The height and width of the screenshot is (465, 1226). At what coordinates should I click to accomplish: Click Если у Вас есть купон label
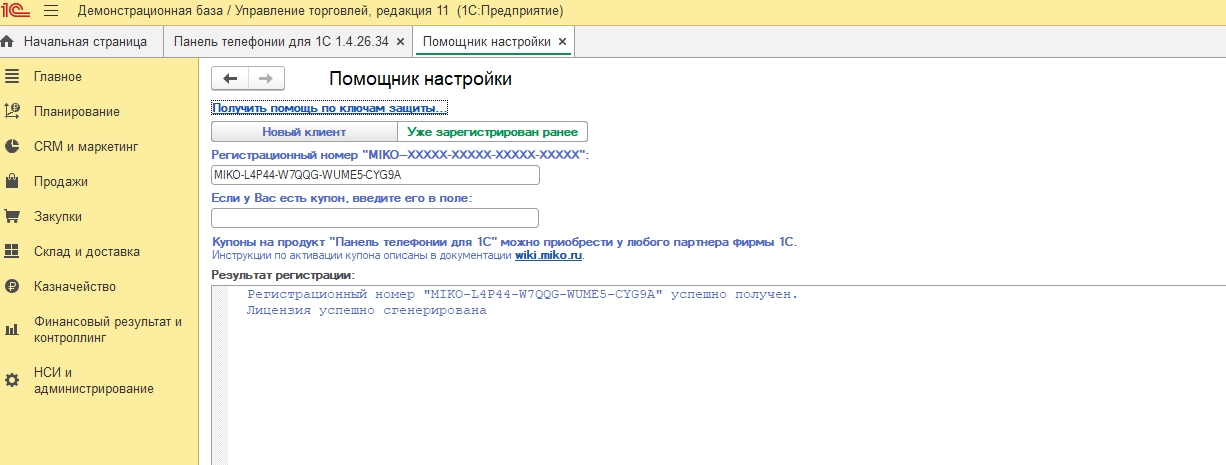(x=342, y=198)
